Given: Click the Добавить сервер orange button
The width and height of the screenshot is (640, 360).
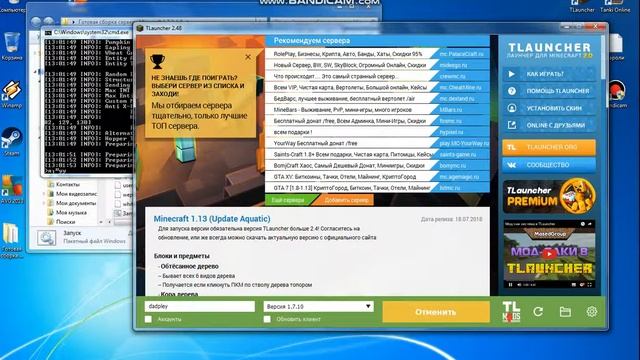Looking at the screenshot, I should [346, 200].
